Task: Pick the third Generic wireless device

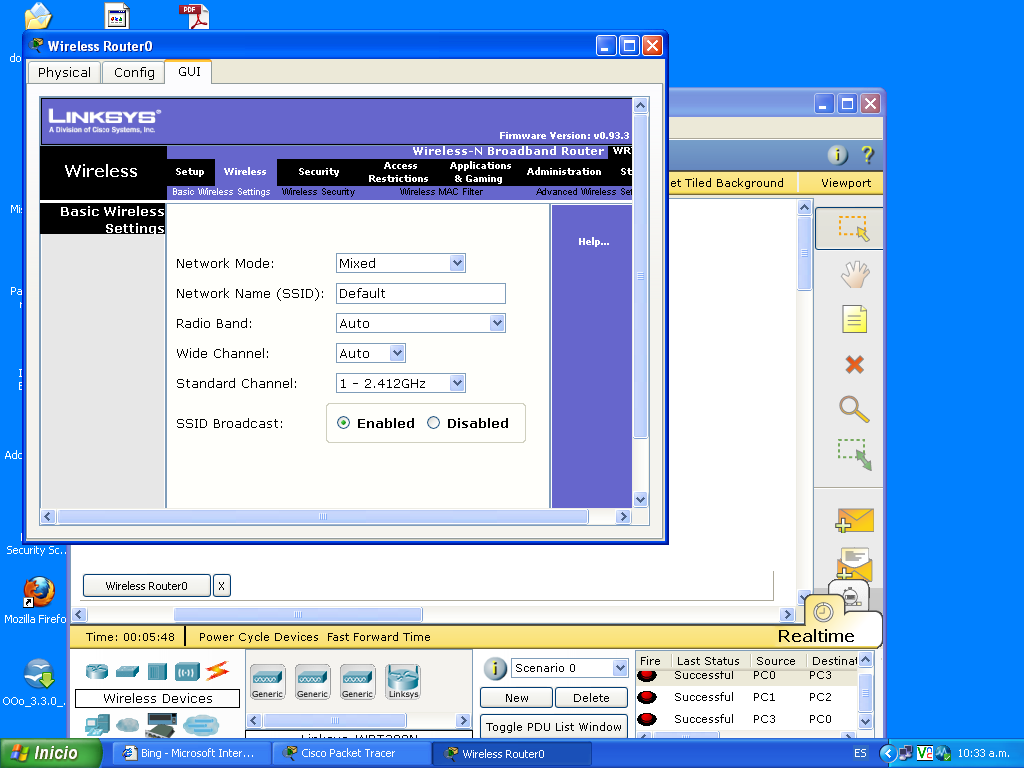Action: click(x=357, y=682)
